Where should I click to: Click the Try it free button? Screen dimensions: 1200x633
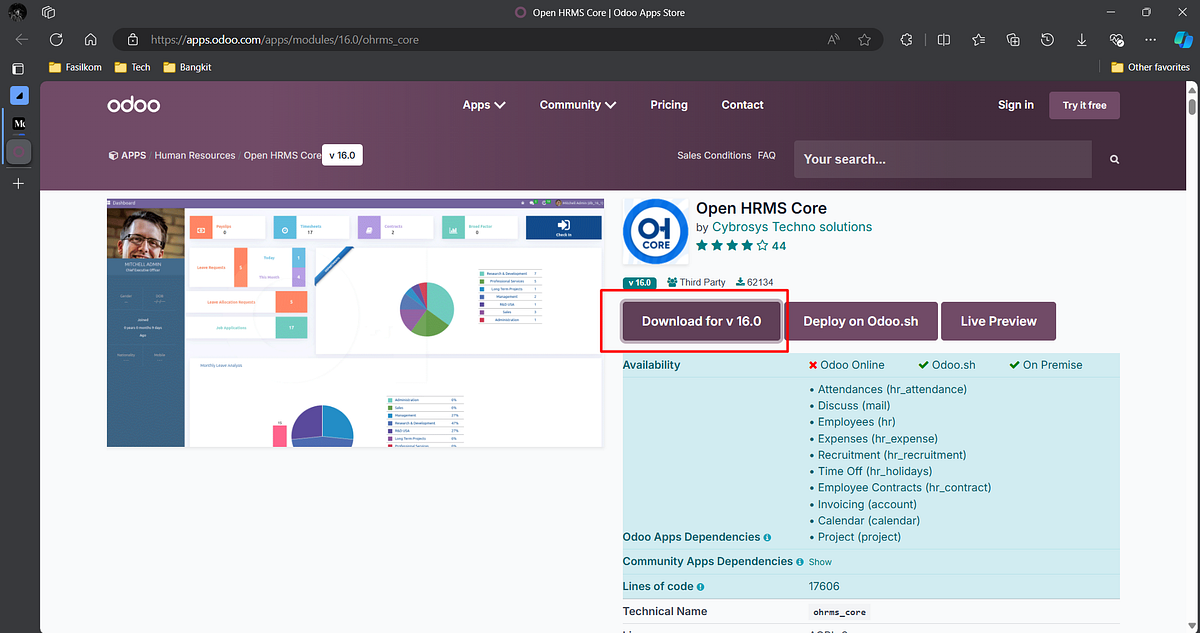[x=1084, y=105]
